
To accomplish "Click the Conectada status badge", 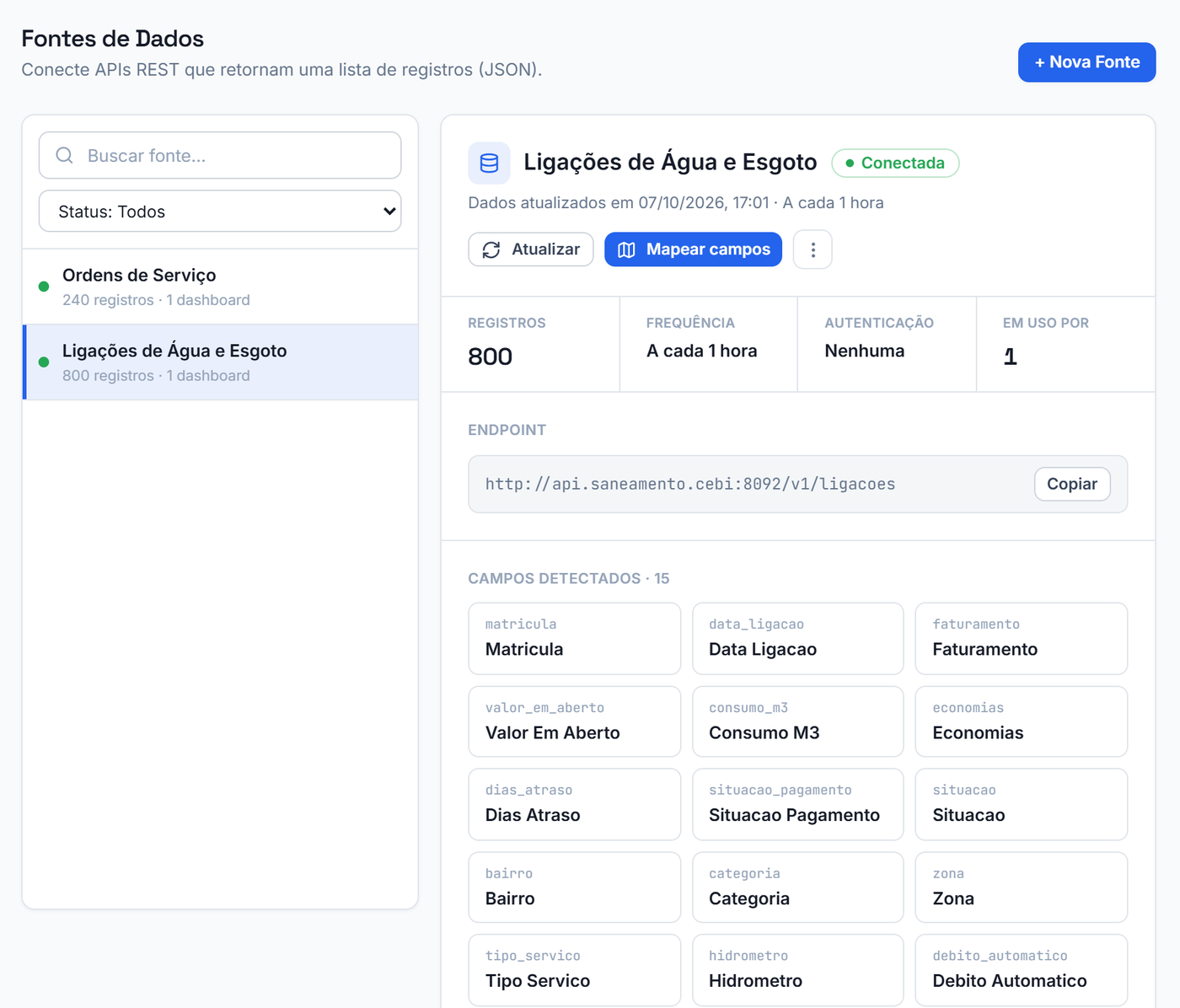I will (895, 163).
